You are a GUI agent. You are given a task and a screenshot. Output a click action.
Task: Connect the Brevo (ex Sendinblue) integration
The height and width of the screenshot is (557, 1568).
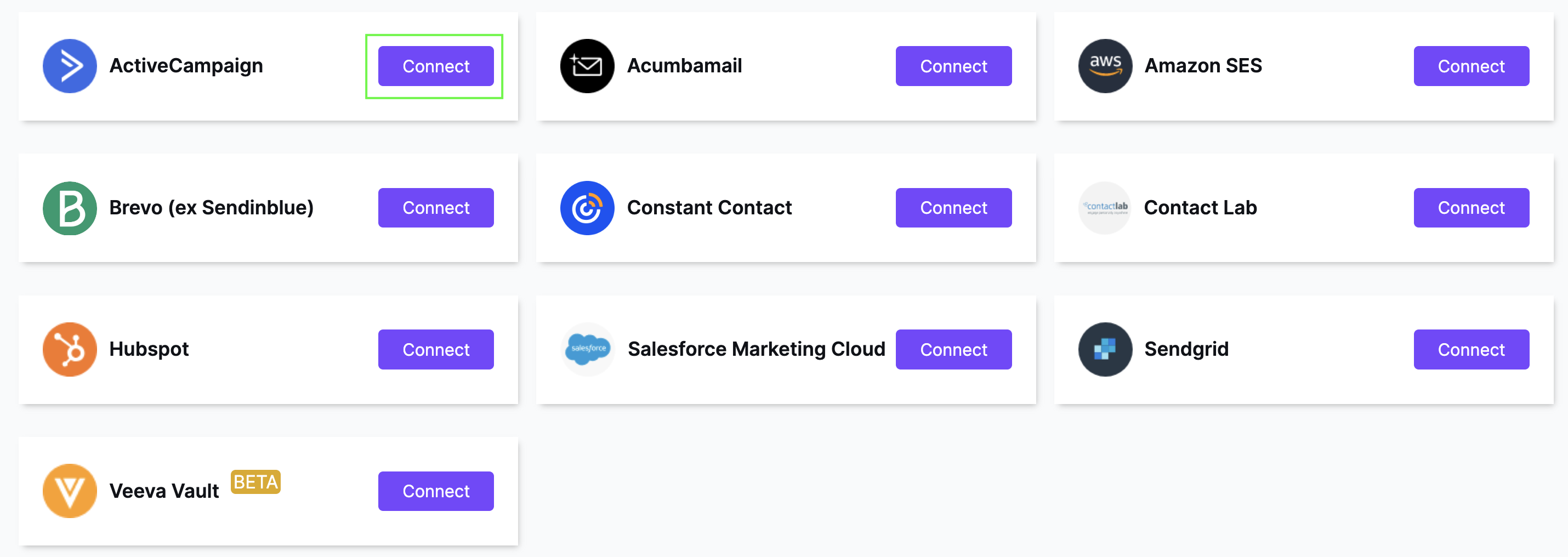(x=436, y=208)
